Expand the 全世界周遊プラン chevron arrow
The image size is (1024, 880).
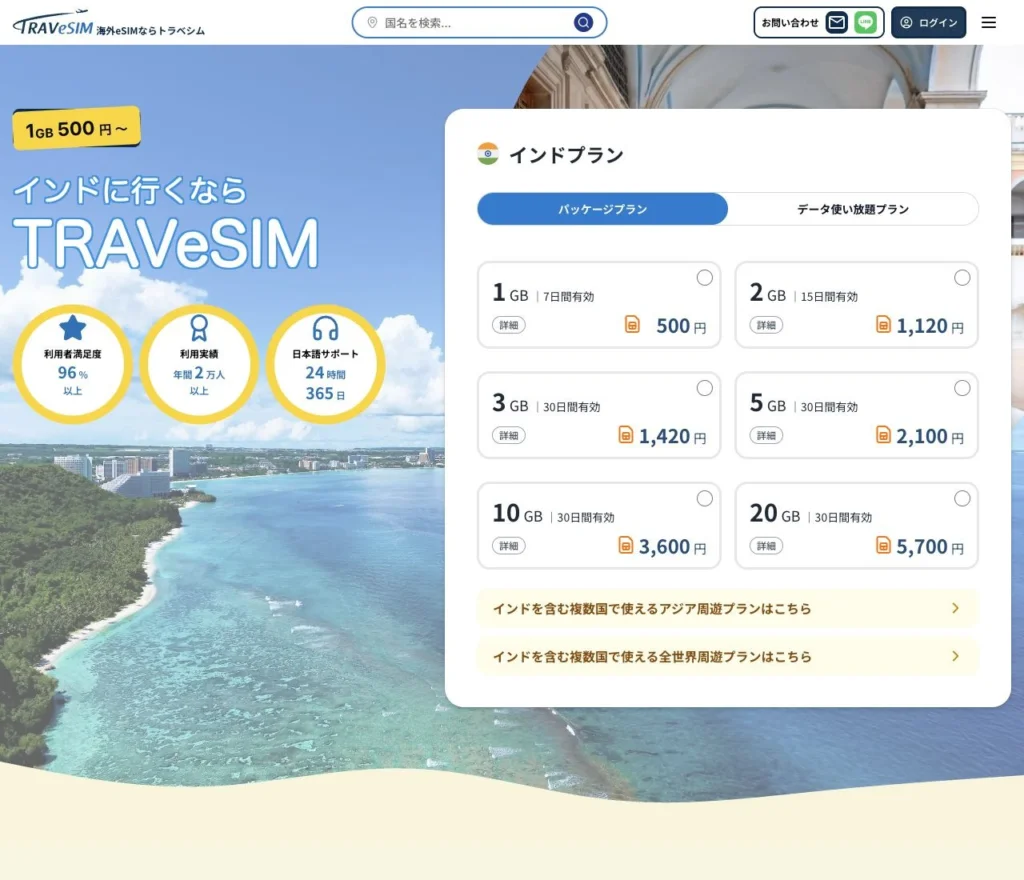pyautogui.click(x=955, y=656)
